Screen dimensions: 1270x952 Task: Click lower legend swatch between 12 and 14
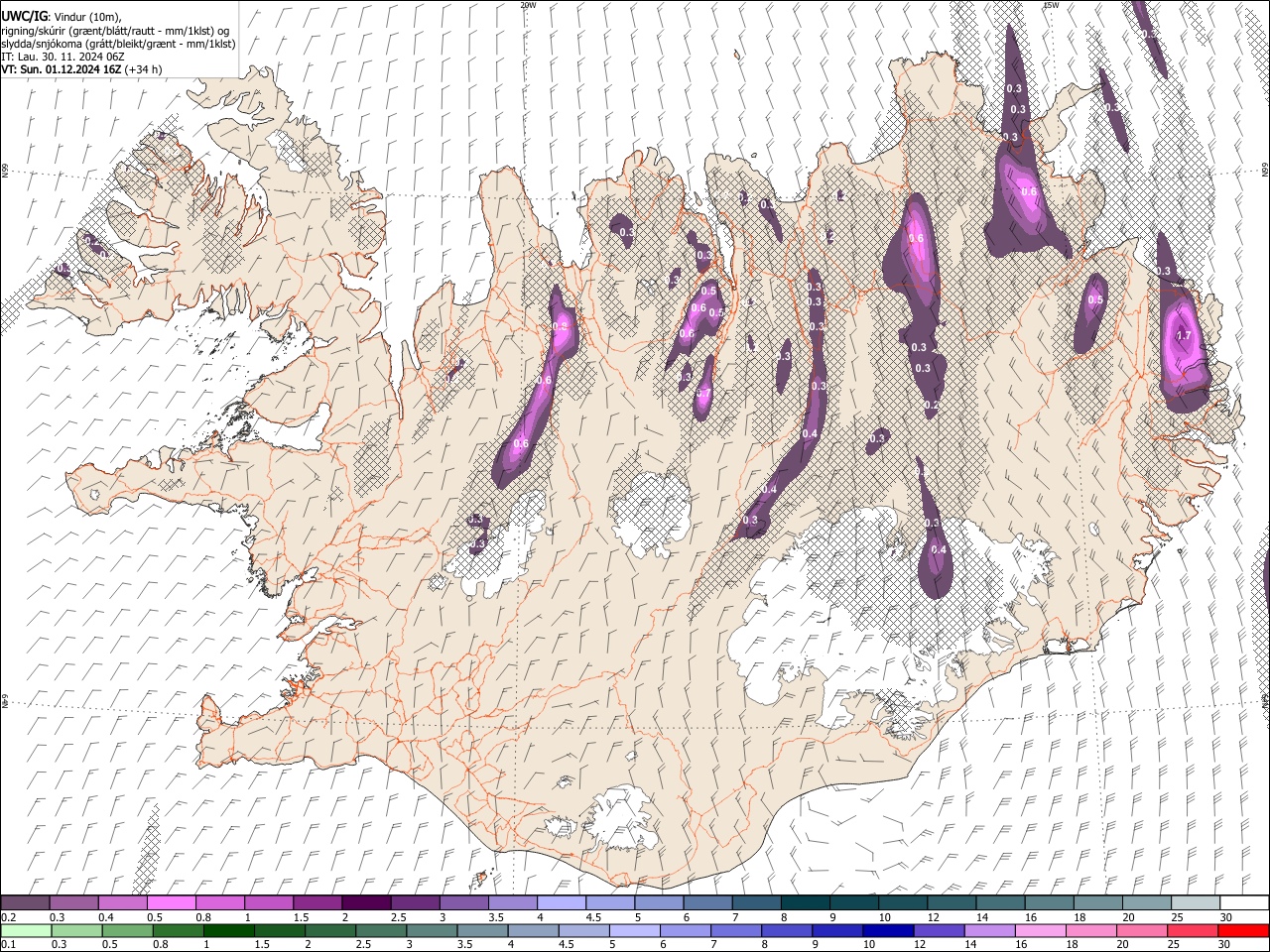coord(938,930)
